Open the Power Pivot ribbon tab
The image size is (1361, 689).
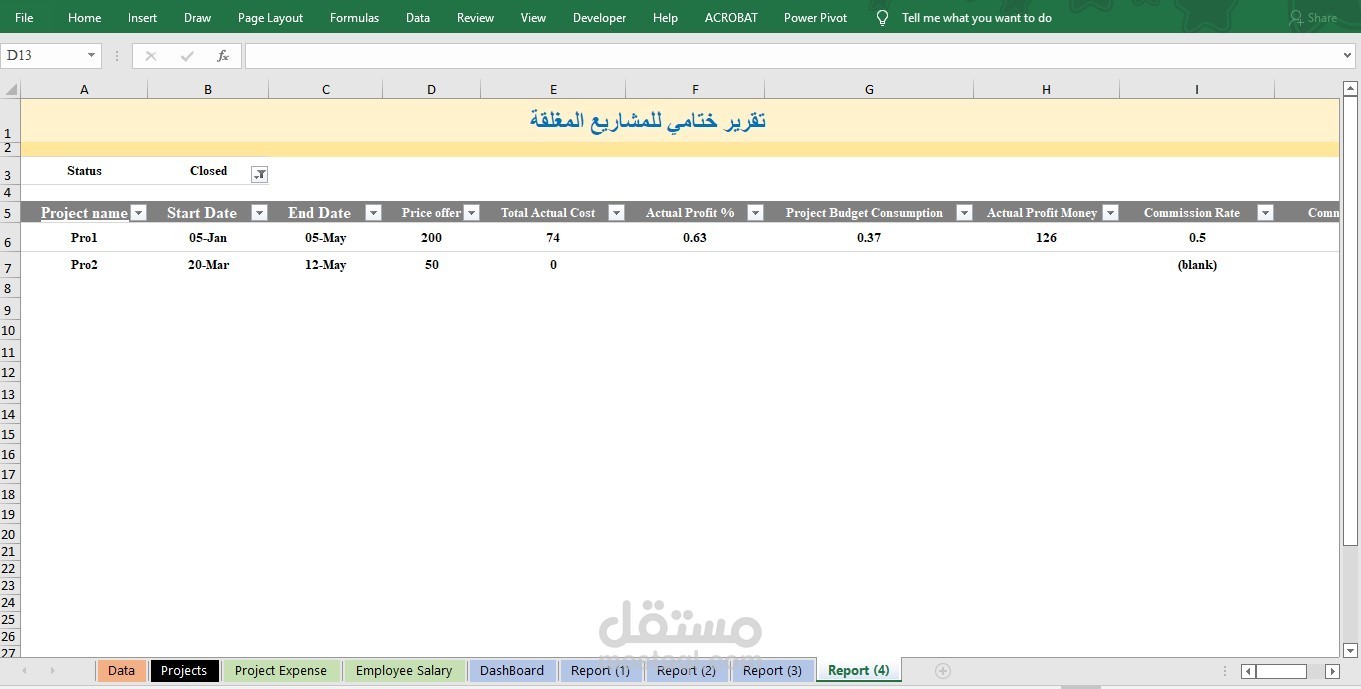point(815,18)
